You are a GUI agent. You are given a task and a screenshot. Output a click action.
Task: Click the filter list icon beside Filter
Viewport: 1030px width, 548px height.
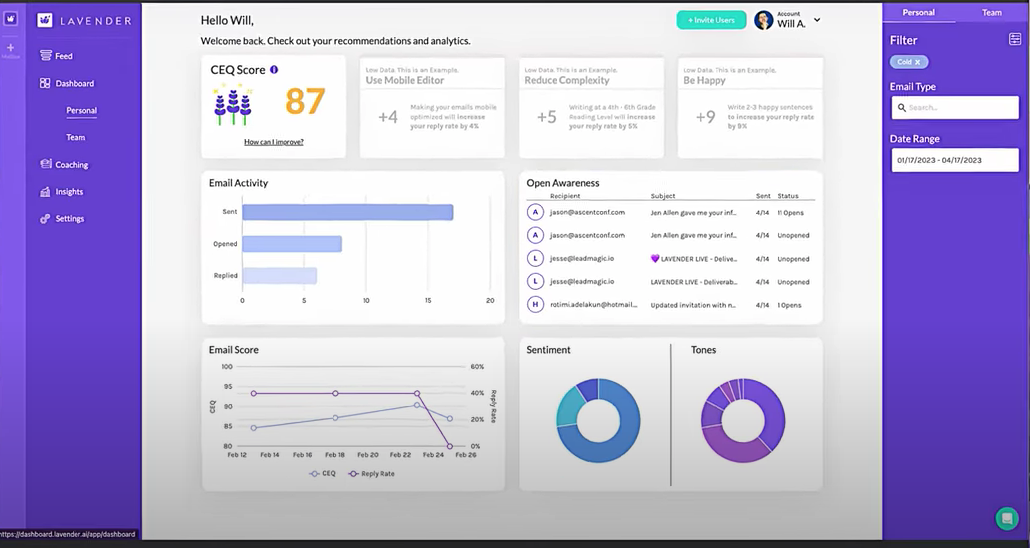(x=1015, y=40)
